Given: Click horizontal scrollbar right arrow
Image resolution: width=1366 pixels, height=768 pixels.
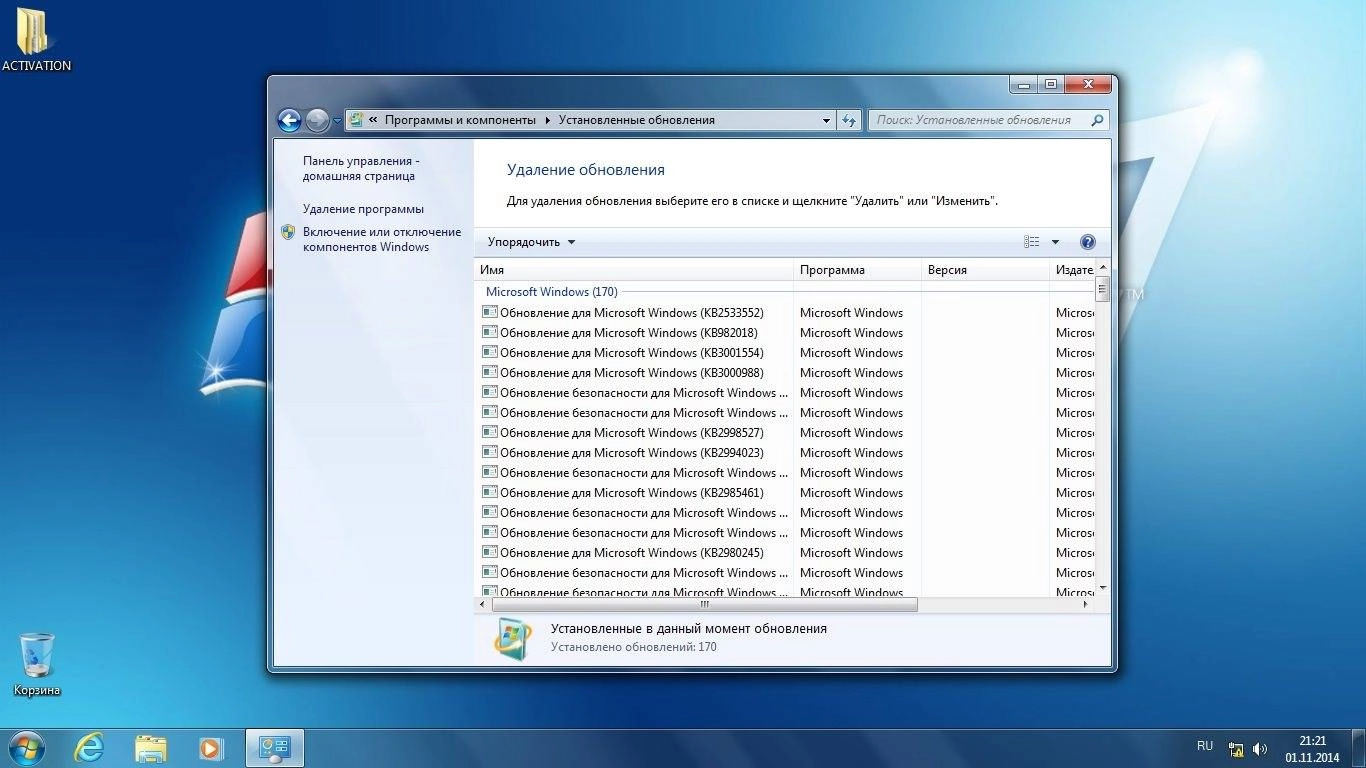Looking at the screenshot, I should (1087, 605).
